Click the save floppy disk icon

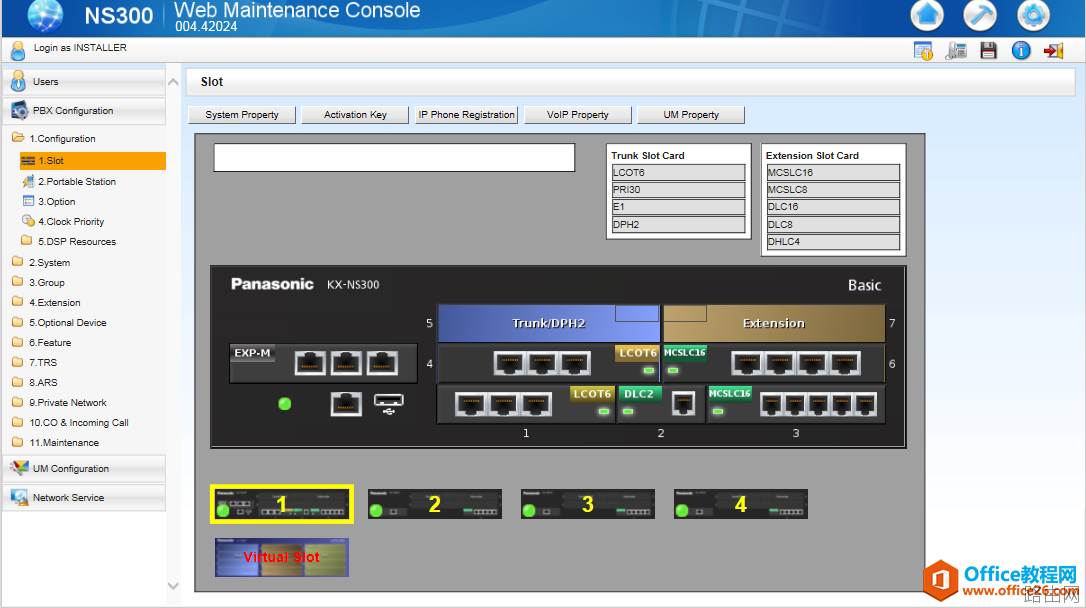pos(988,51)
